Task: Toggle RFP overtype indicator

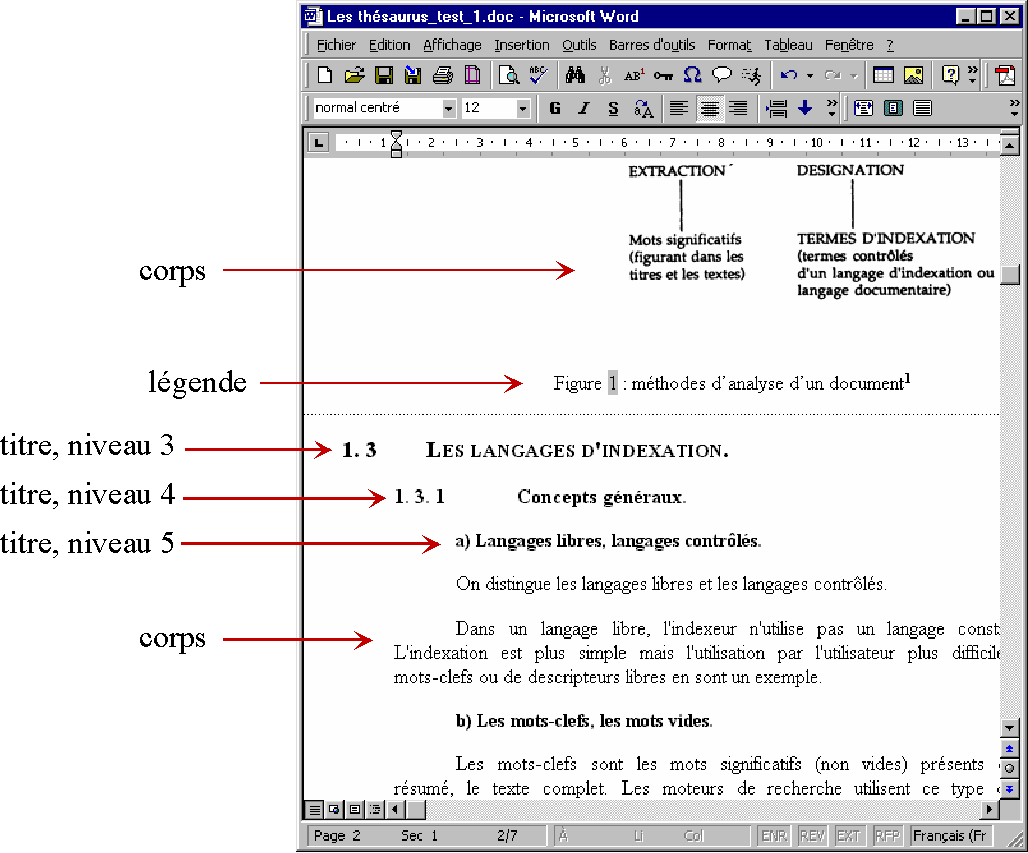Action: [887, 836]
